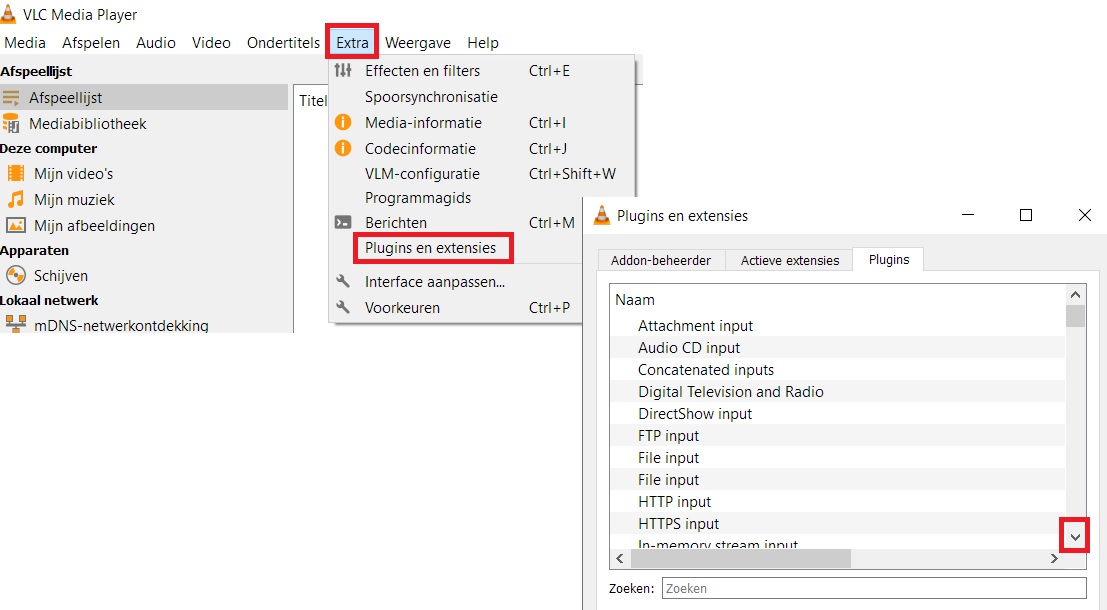
Task: Click the Codecinformatie orange info icon
Action: (343, 149)
